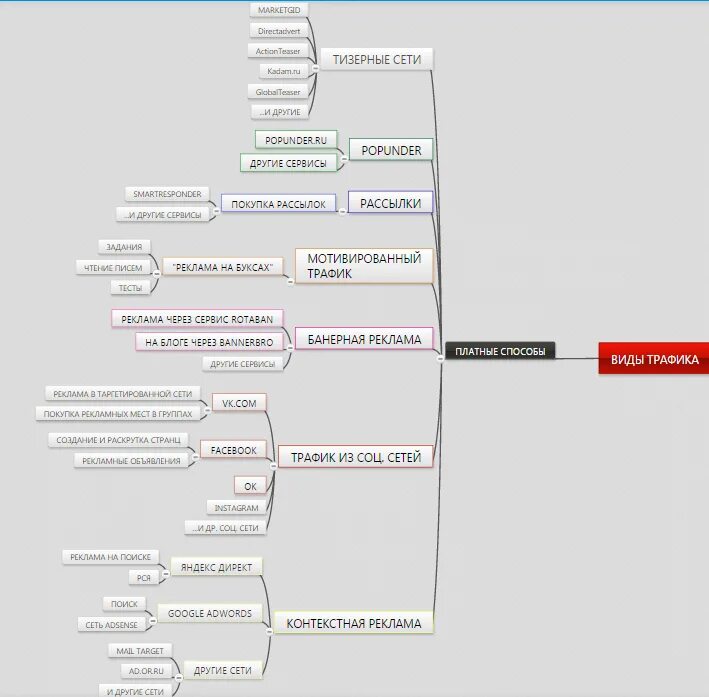Click the AD.OR.RU leaf node
The height and width of the screenshot is (697, 709).
pyautogui.click(x=146, y=671)
